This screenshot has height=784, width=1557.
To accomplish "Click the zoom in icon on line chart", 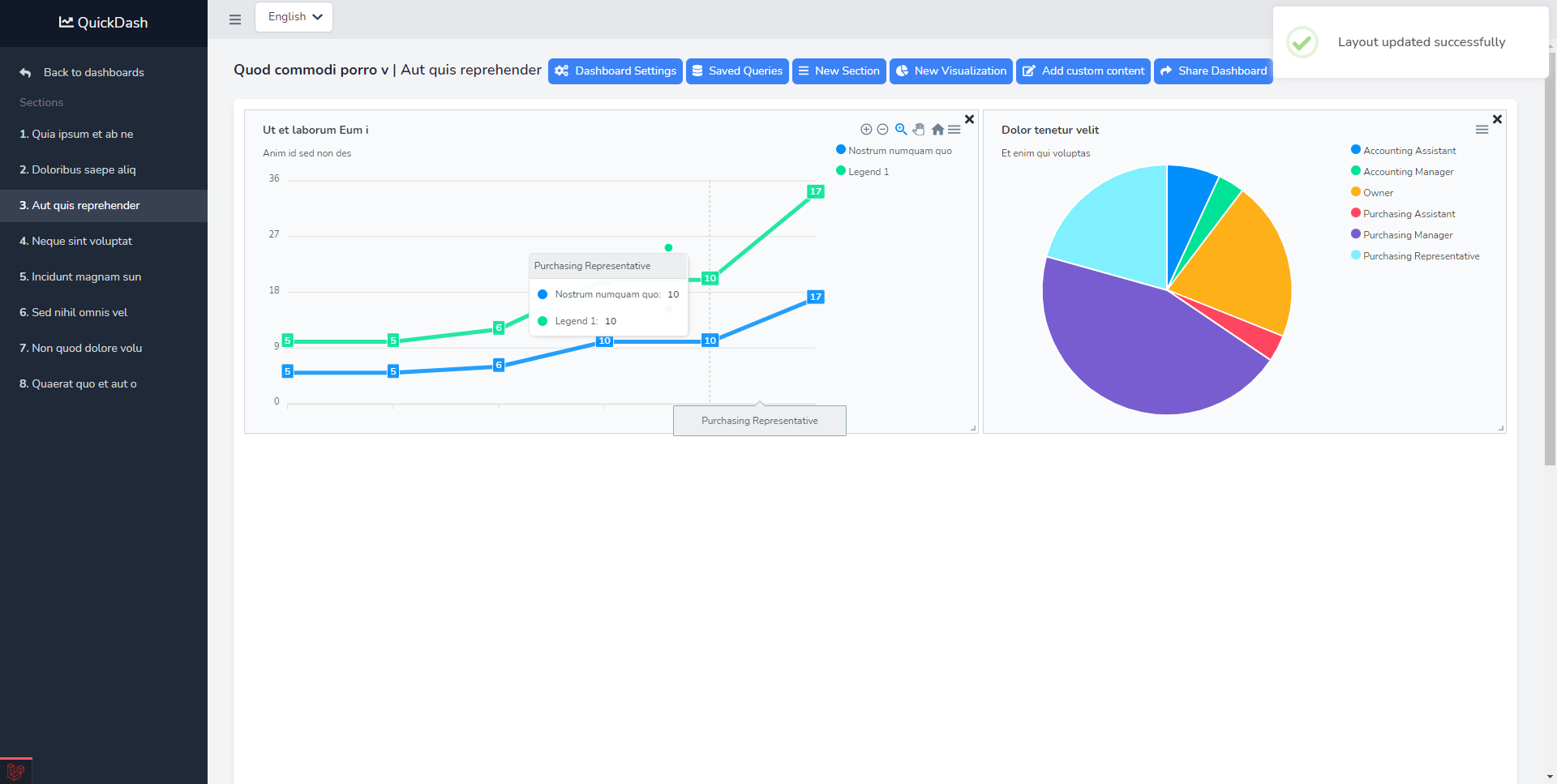I will pos(866,130).
